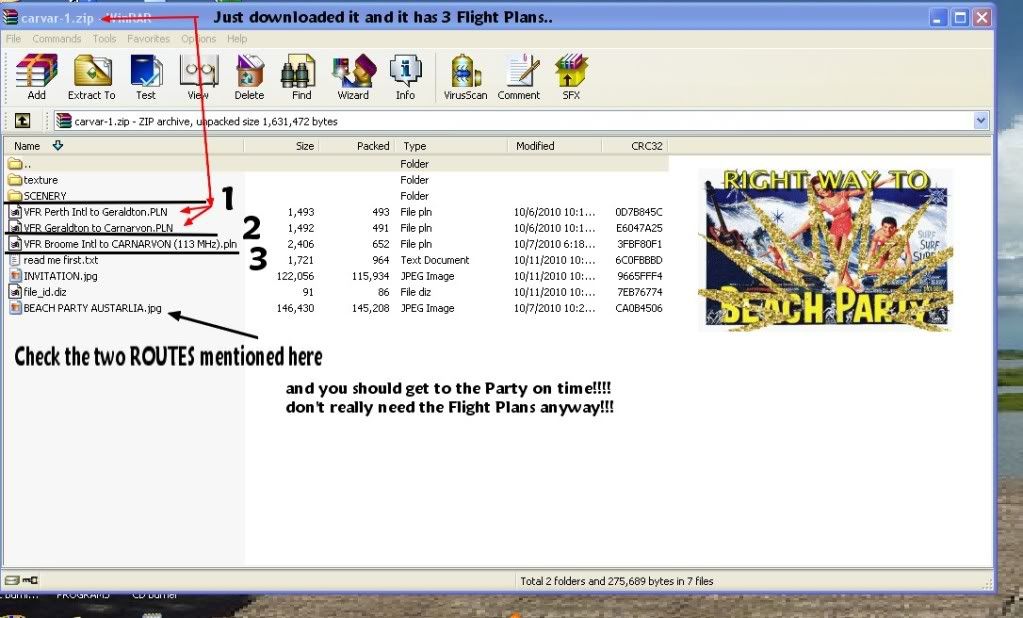Image resolution: width=1023 pixels, height=618 pixels.
Task: Open the Commands menu
Action: click(x=56, y=39)
